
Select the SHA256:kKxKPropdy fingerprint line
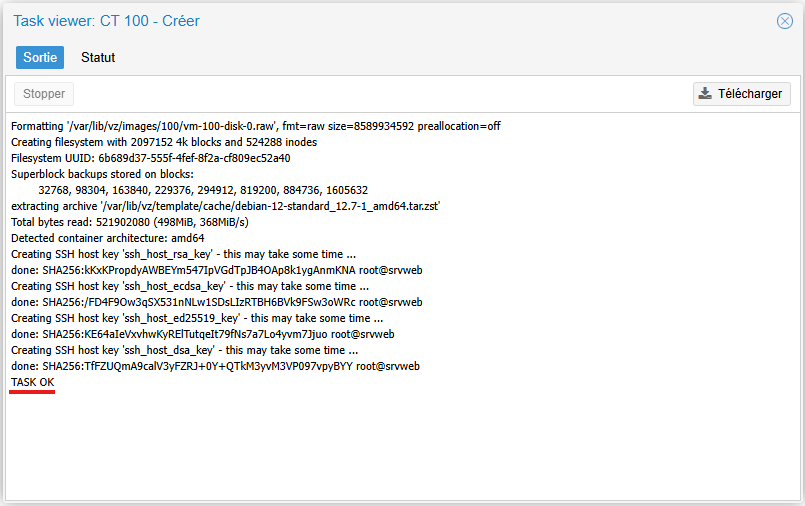point(217,270)
